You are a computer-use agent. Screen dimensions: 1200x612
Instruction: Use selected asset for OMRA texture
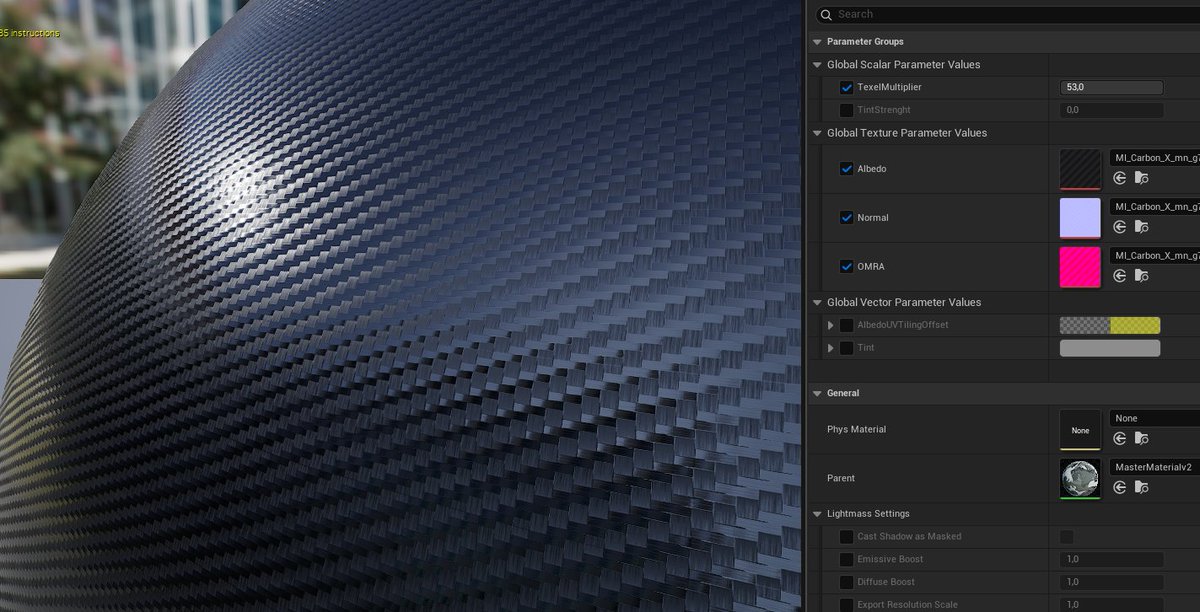pyautogui.click(x=1120, y=276)
